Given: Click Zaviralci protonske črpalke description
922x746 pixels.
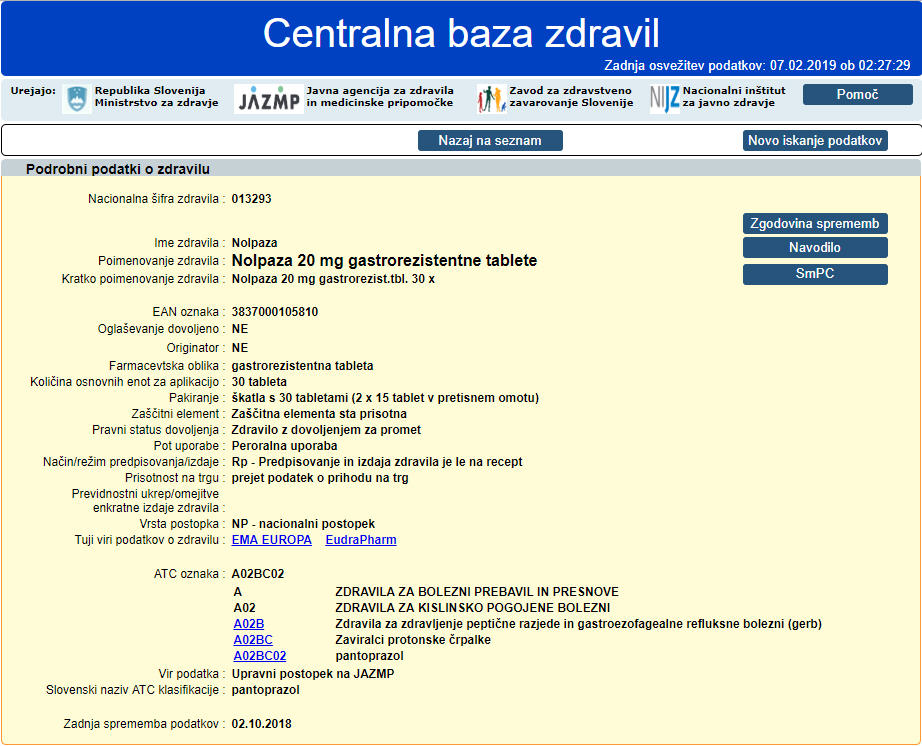Looking at the screenshot, I should tap(413, 640).
